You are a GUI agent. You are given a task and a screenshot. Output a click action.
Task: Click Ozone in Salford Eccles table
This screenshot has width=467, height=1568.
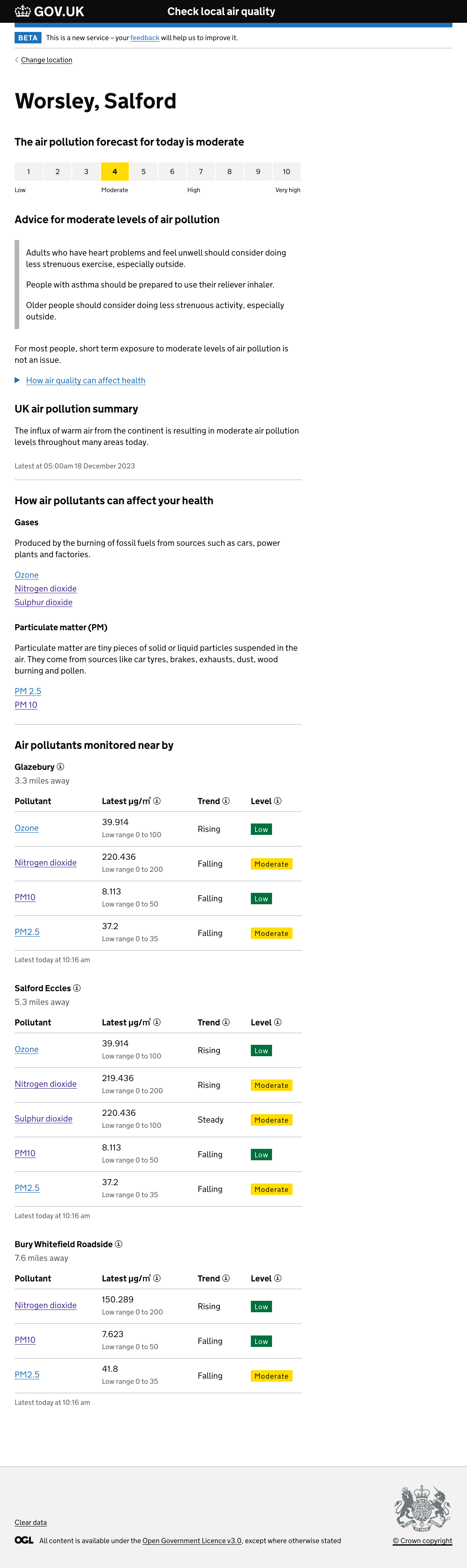27,1049
